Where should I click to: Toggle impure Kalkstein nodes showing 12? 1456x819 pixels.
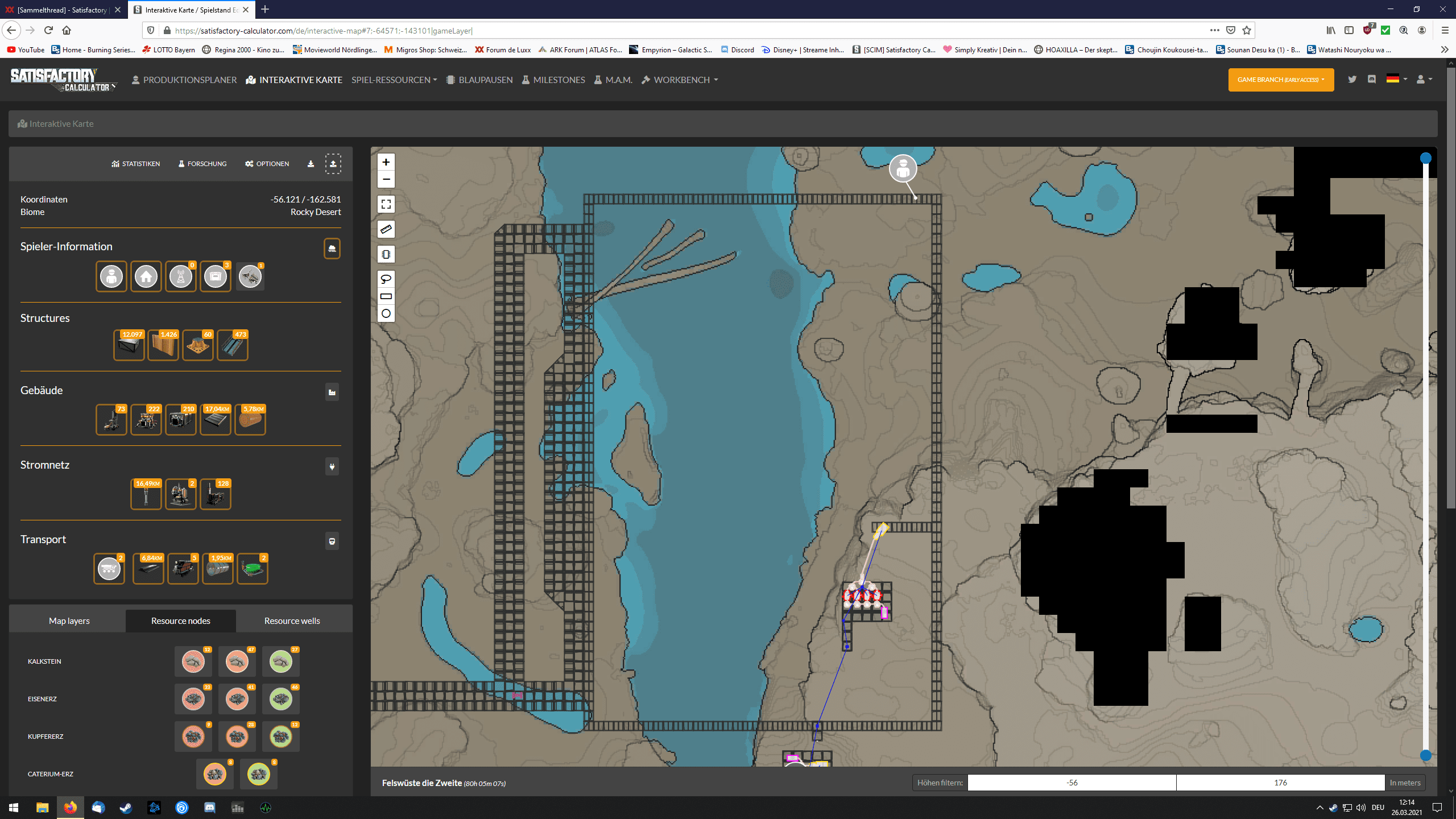click(193, 661)
